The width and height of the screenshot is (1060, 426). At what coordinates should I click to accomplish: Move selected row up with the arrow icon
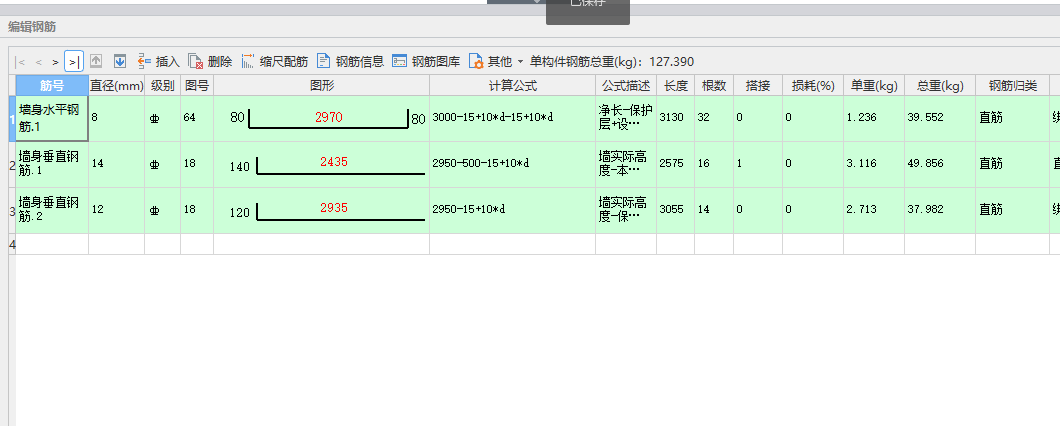pyautogui.click(x=96, y=62)
